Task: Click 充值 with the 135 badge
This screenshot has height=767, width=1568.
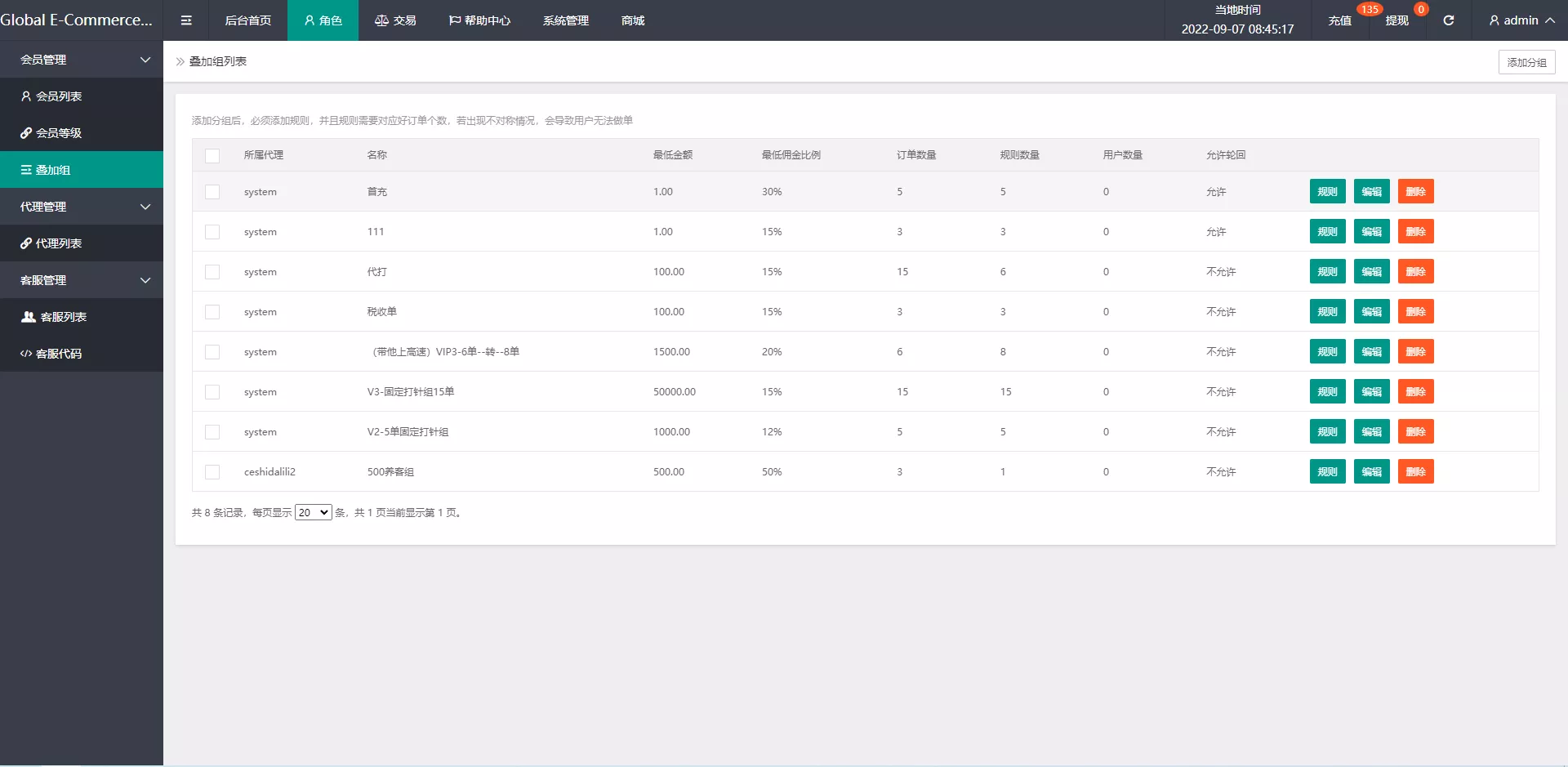Action: (x=1340, y=20)
